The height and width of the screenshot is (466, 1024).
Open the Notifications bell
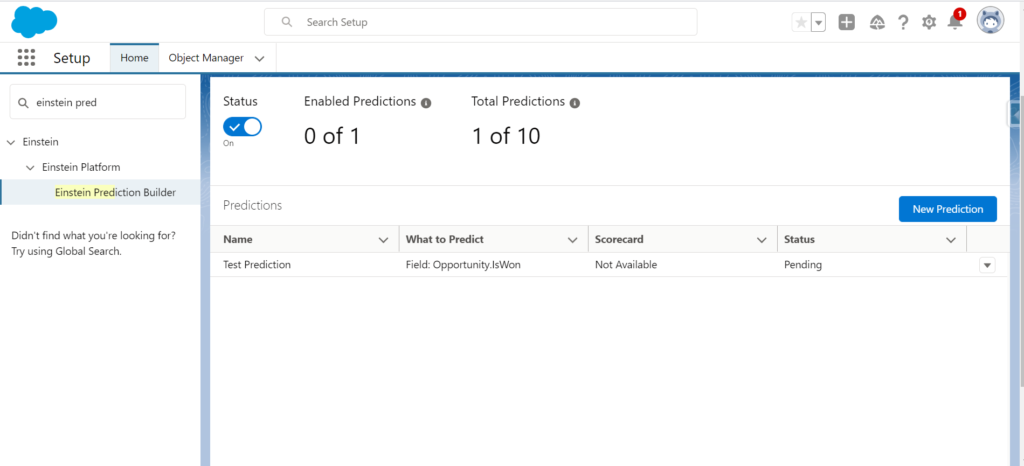click(955, 22)
